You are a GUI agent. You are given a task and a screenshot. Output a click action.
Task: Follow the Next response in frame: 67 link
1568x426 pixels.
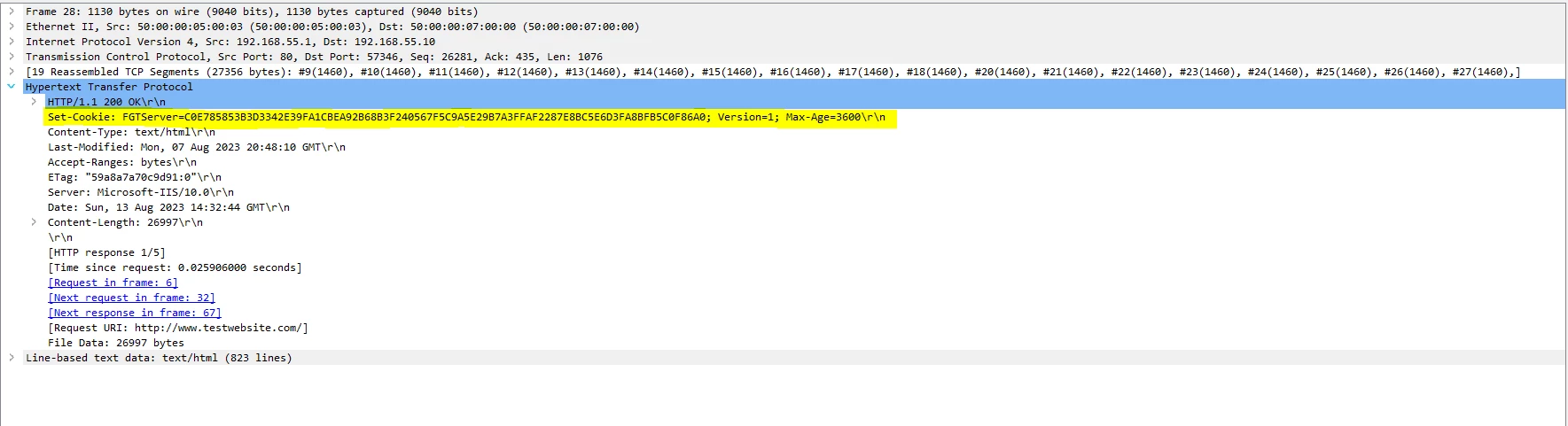tap(135, 313)
